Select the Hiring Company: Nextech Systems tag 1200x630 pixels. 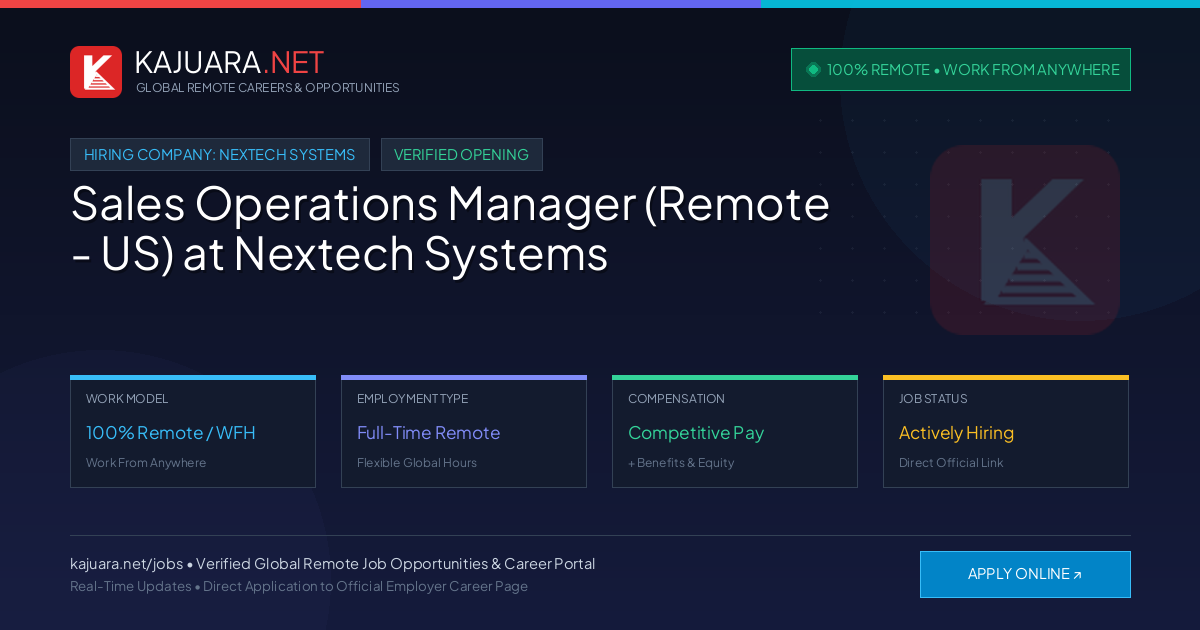pyautogui.click(x=220, y=155)
